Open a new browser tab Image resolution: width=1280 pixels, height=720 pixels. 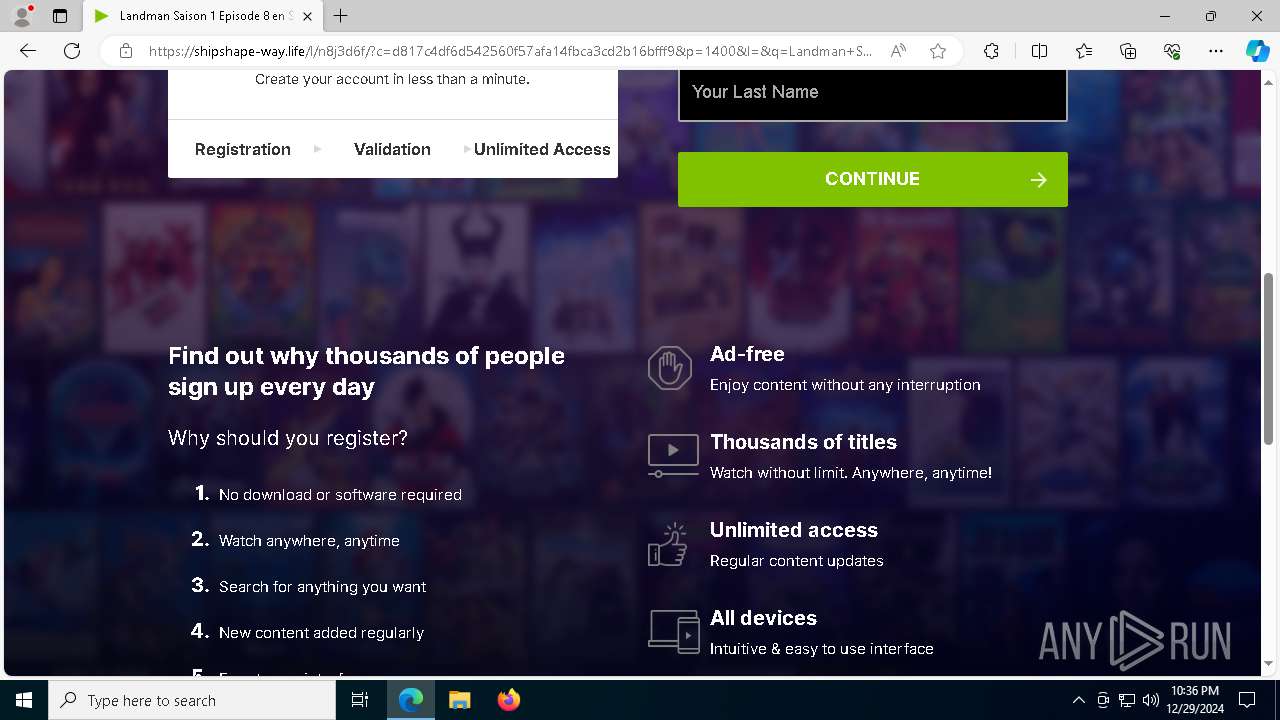pos(341,16)
